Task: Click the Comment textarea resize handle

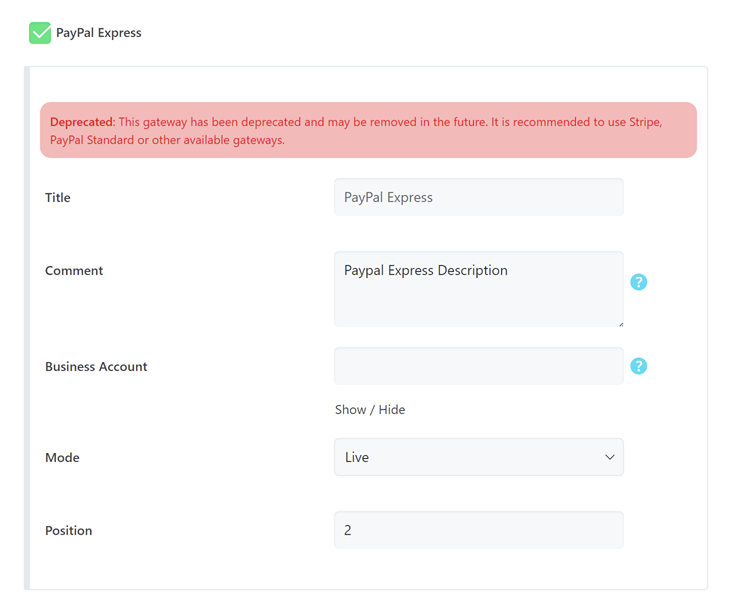Action: tap(620, 323)
